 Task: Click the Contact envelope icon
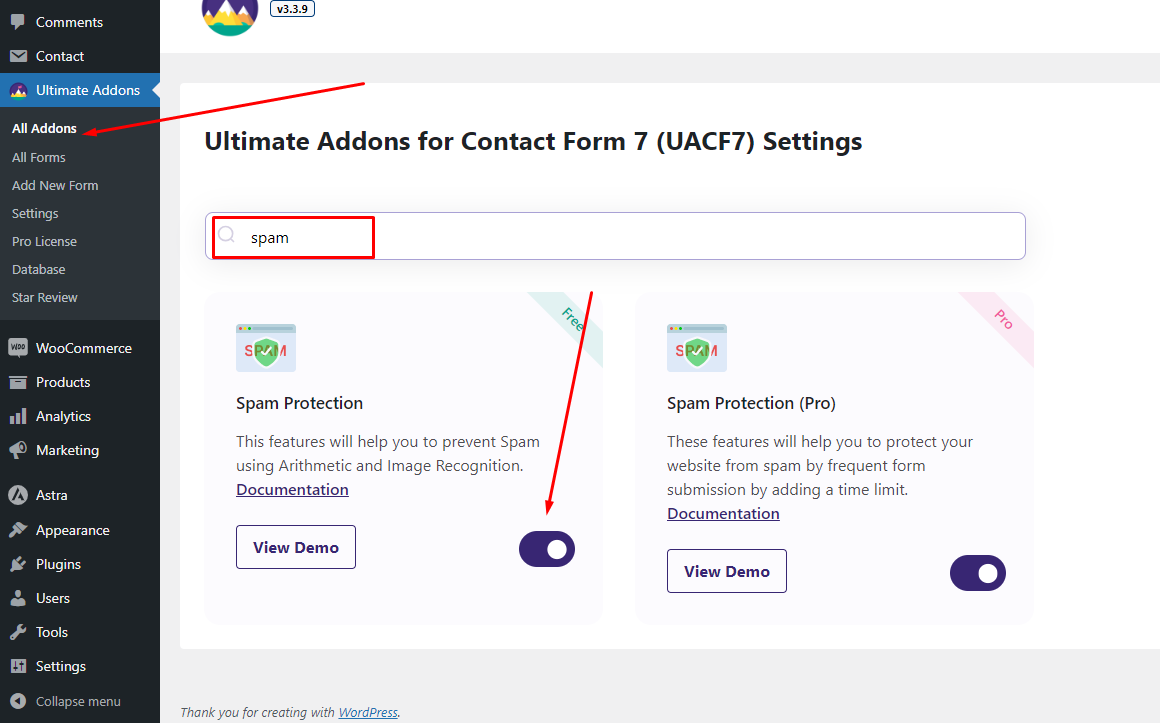pos(18,56)
